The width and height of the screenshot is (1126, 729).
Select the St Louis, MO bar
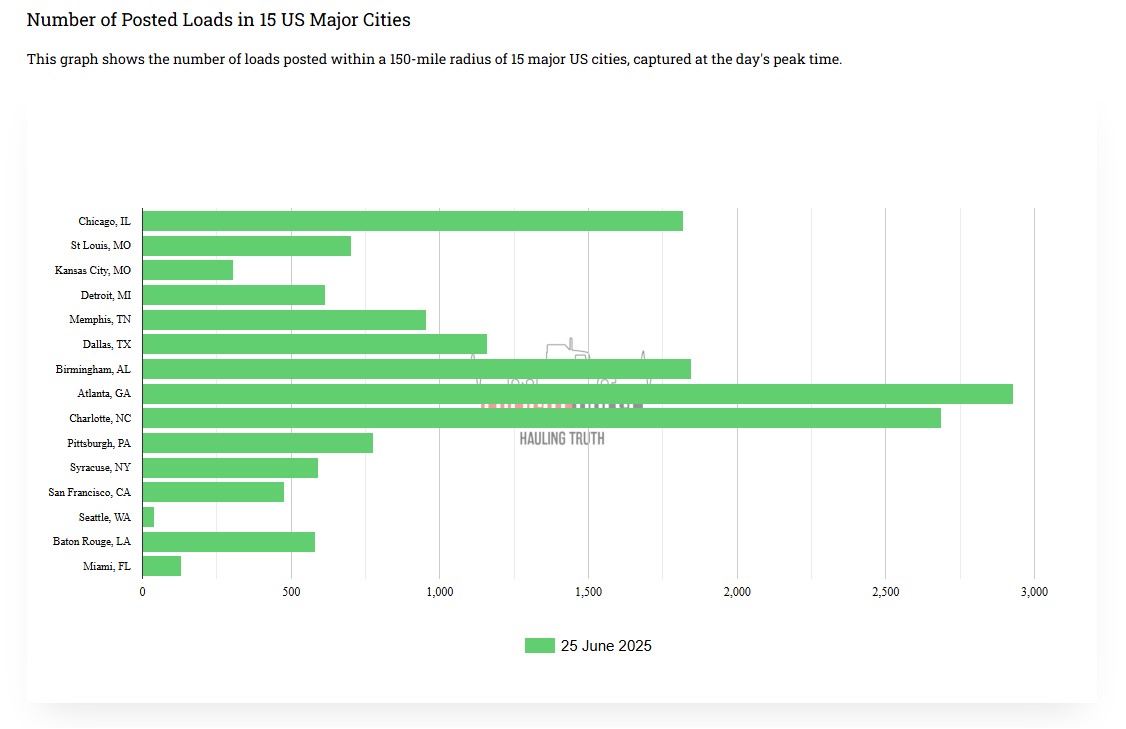pyautogui.click(x=246, y=246)
